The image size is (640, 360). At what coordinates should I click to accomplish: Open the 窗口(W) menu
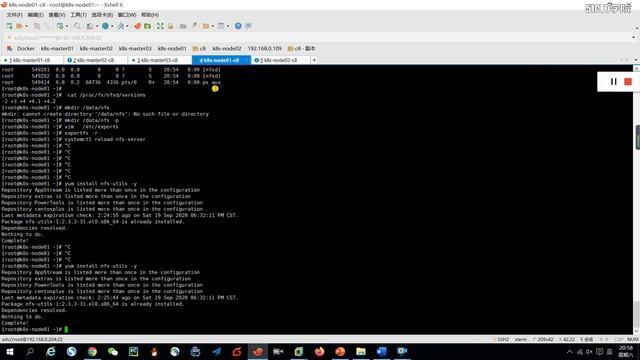[x=127, y=15]
